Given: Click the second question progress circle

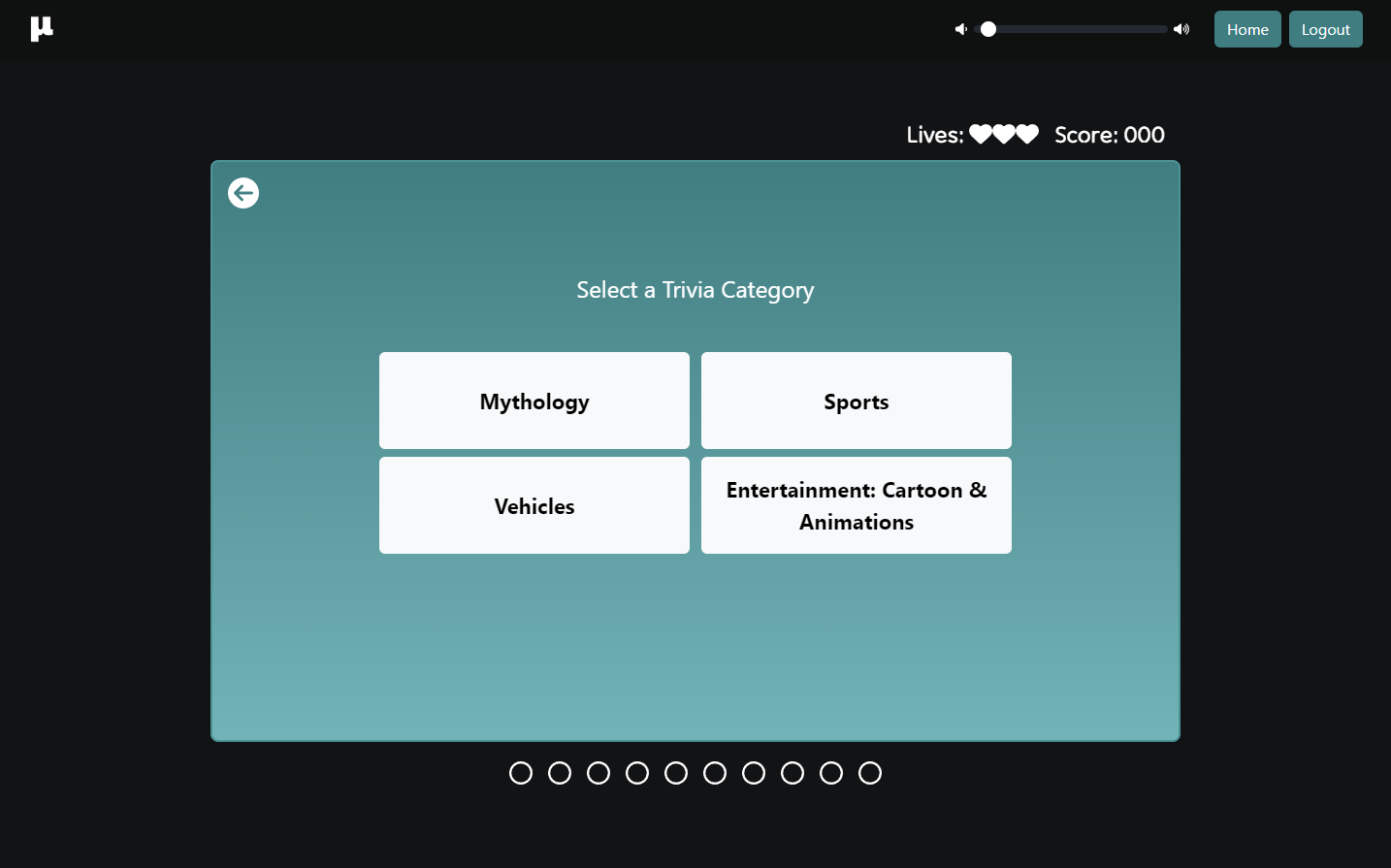Looking at the screenshot, I should 560,773.
